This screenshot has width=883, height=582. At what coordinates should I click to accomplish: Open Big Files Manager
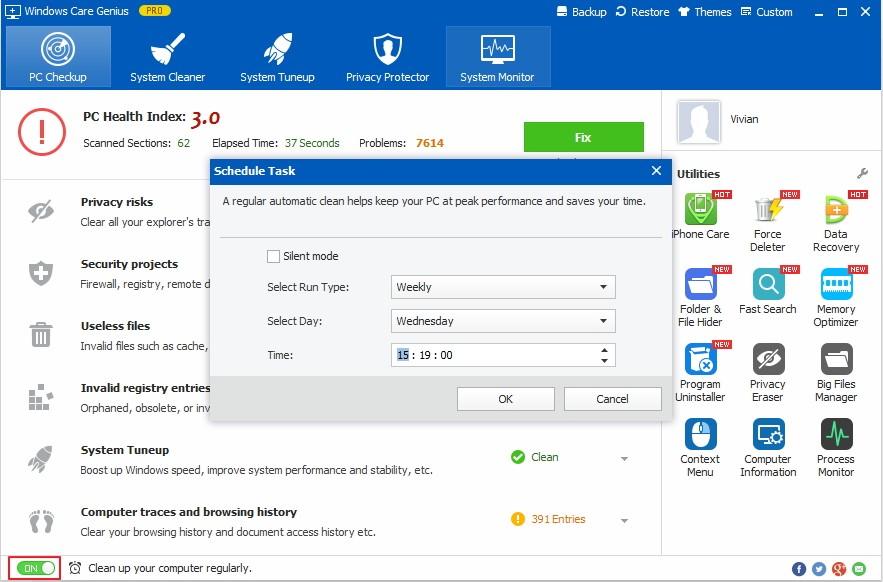pos(836,372)
